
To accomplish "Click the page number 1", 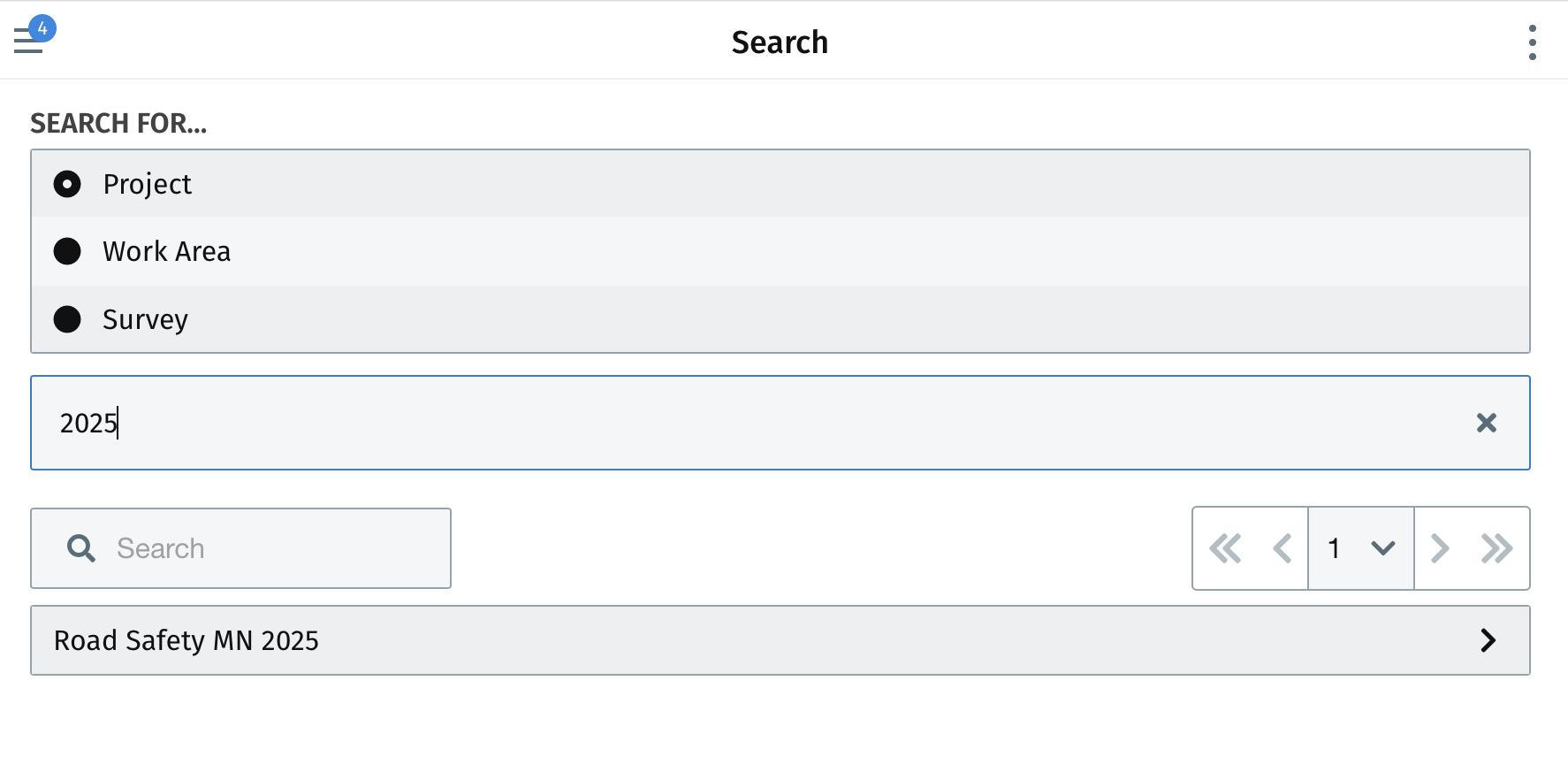I will (1334, 548).
